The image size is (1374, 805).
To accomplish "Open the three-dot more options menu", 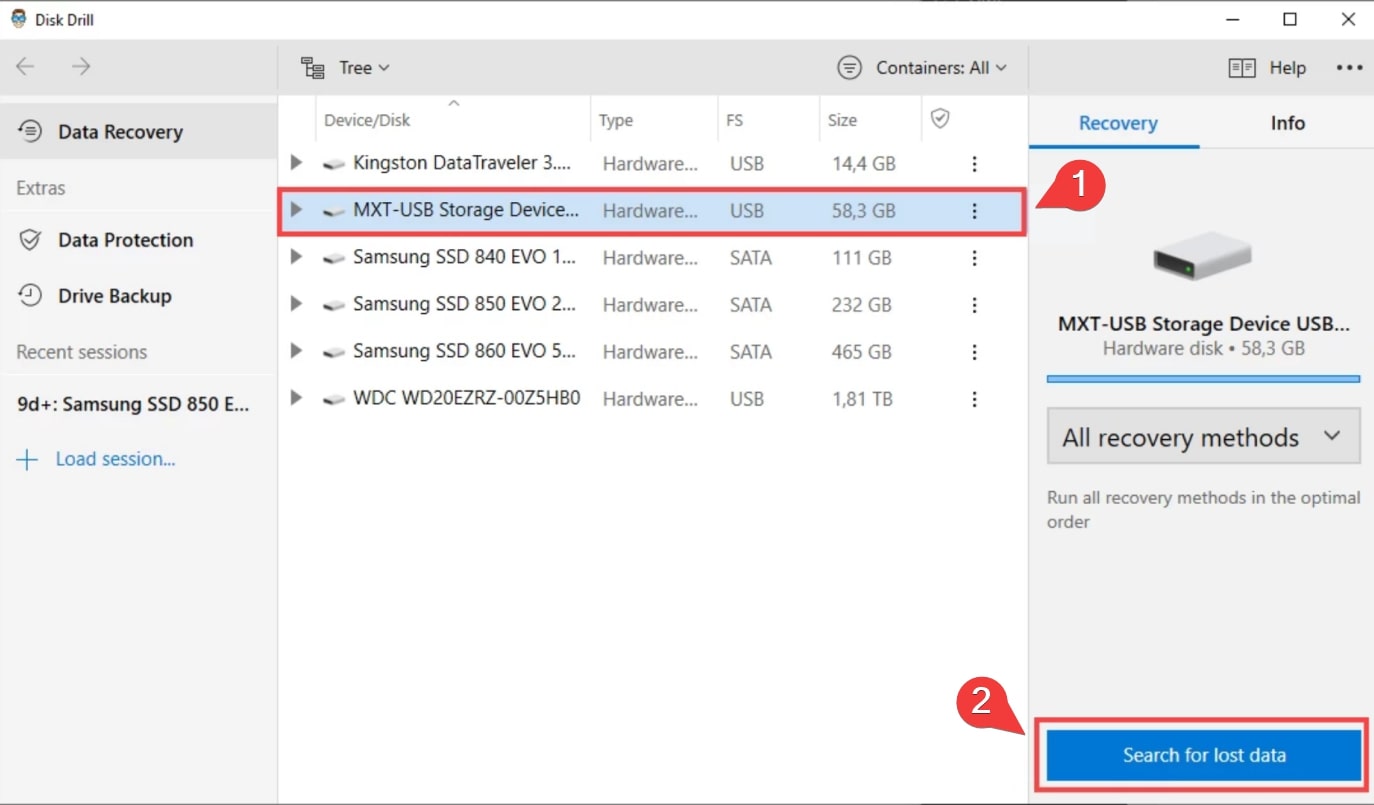I will click(1349, 68).
